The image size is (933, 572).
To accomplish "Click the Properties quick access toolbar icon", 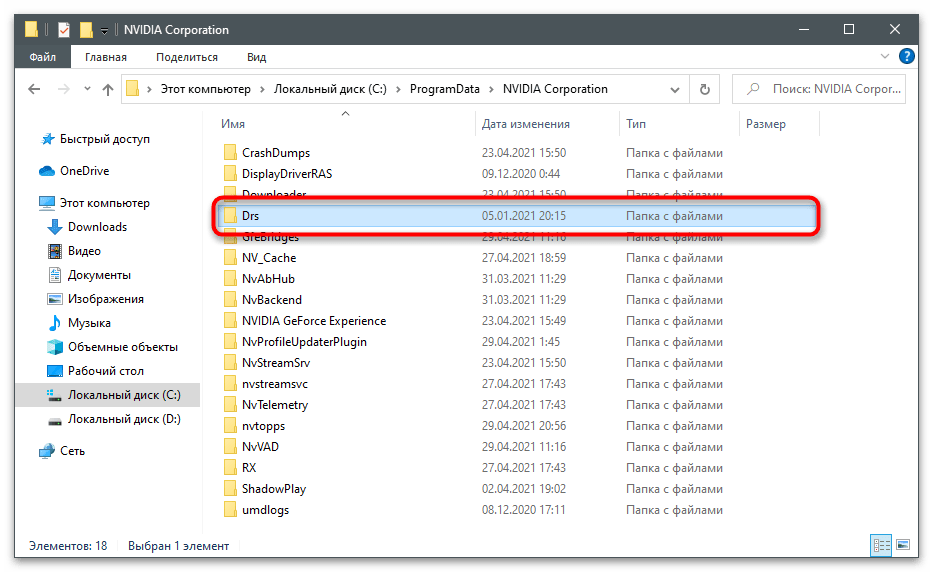I will tap(64, 29).
